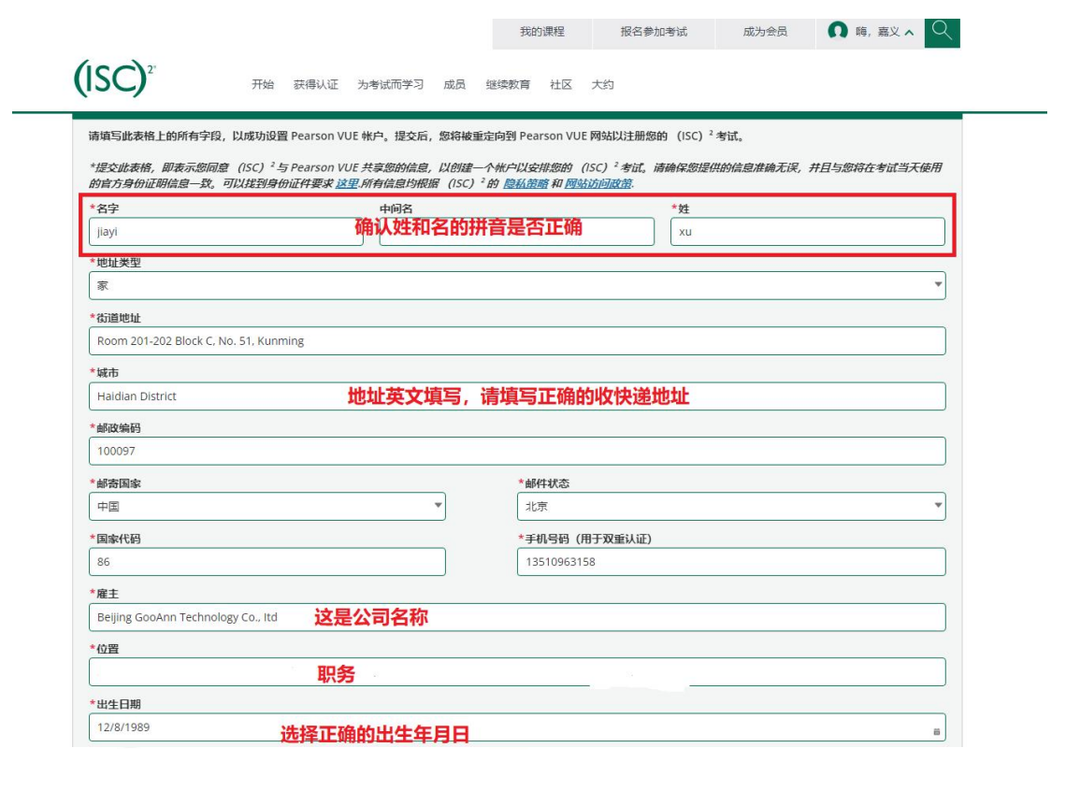
Task: Open the 邮件状态 dropdown showing 北京
Action: coord(731,506)
